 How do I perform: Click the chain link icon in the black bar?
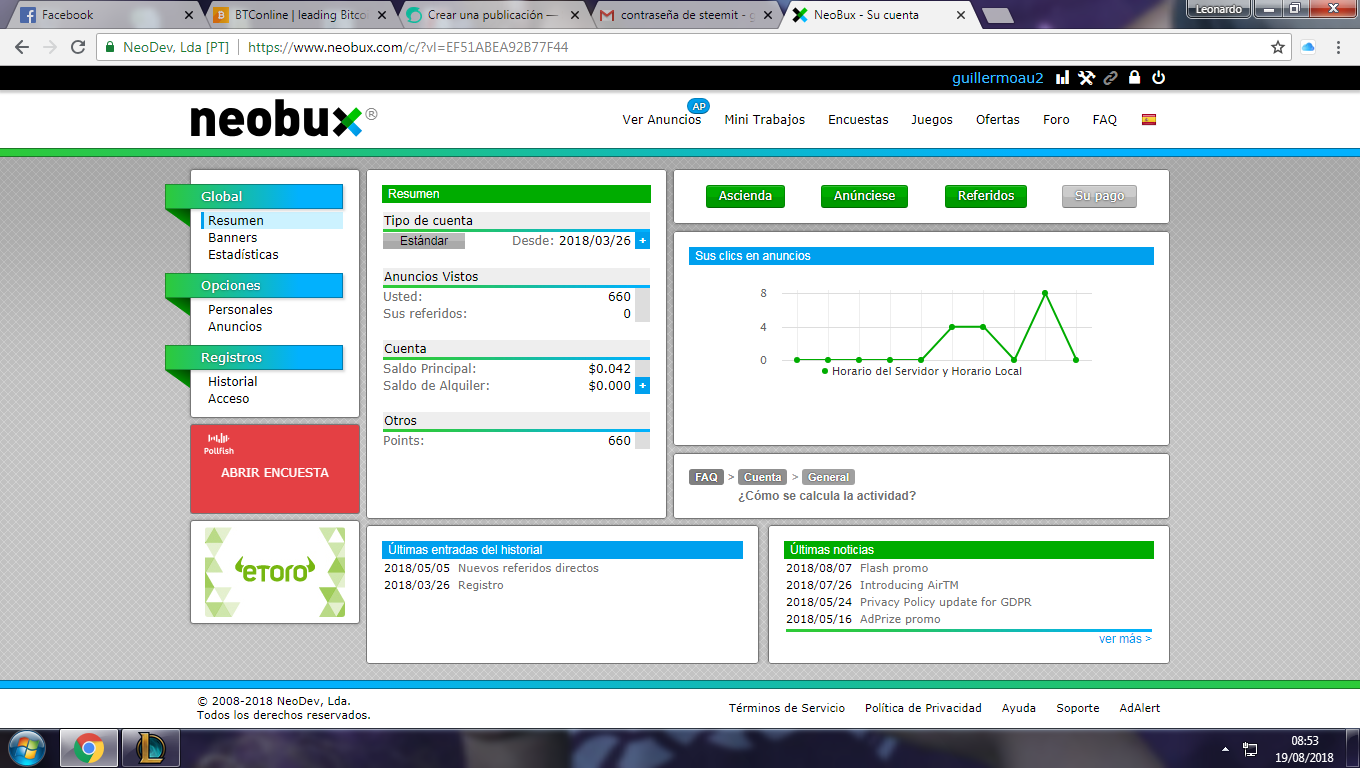(1110, 77)
